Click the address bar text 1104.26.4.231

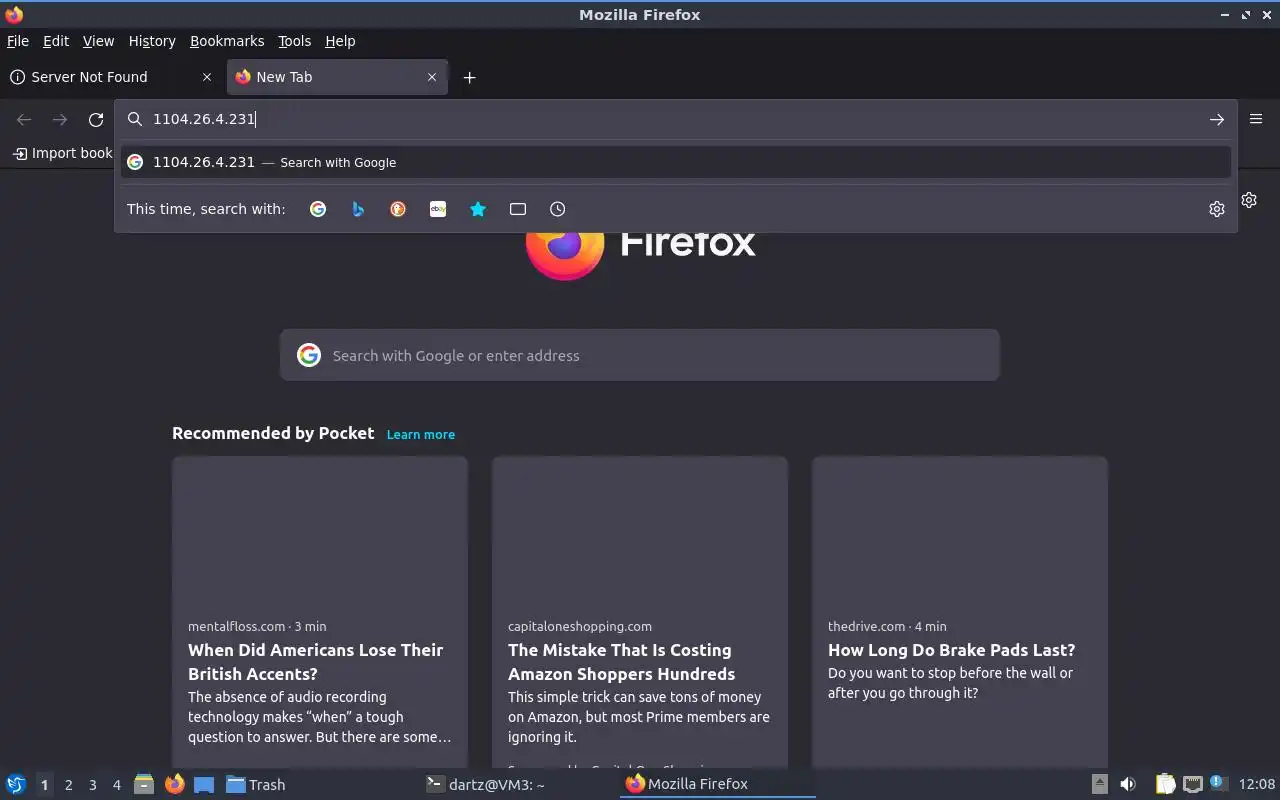204,119
